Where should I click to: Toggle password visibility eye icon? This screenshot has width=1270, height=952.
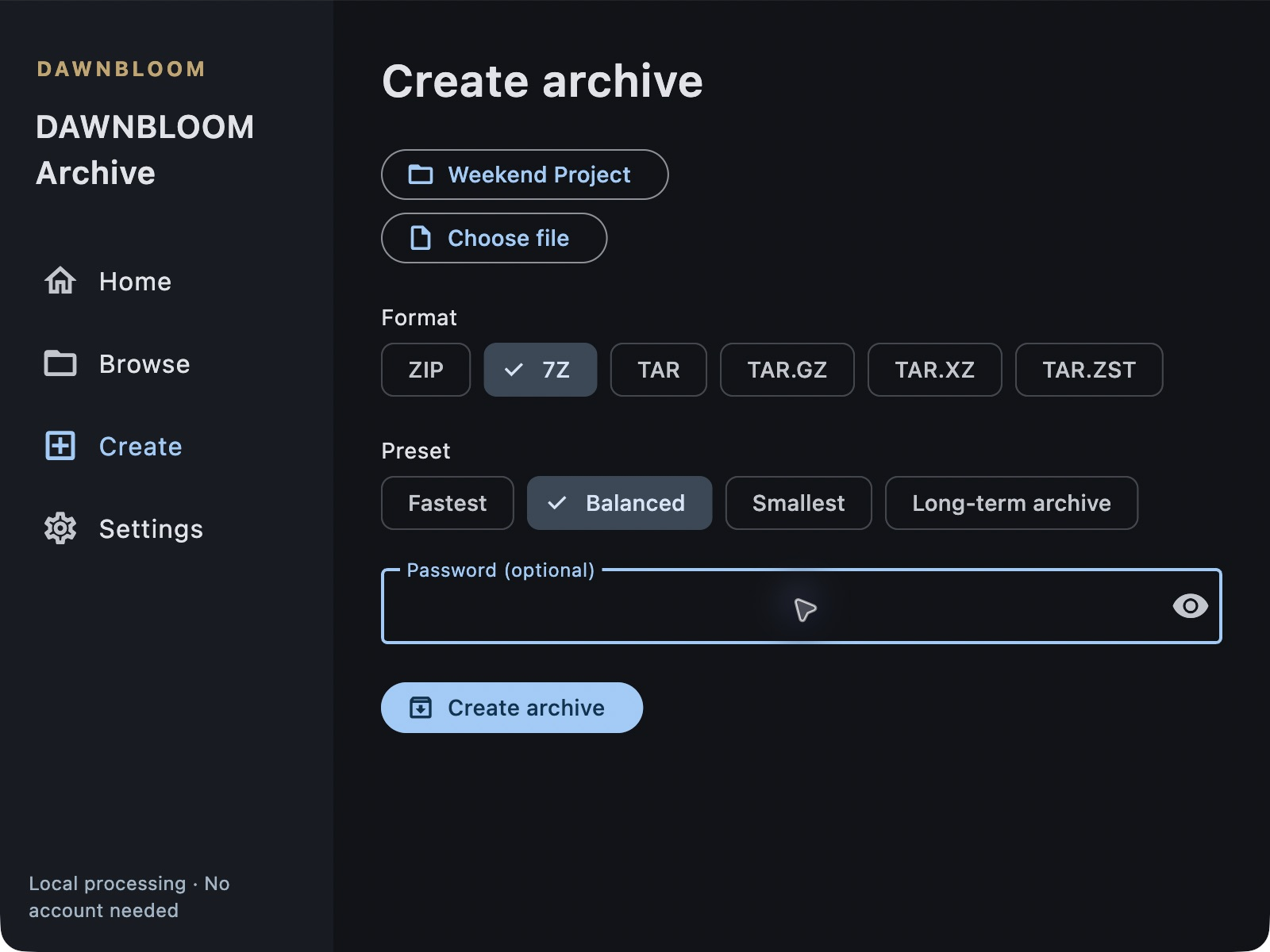pos(1190,606)
